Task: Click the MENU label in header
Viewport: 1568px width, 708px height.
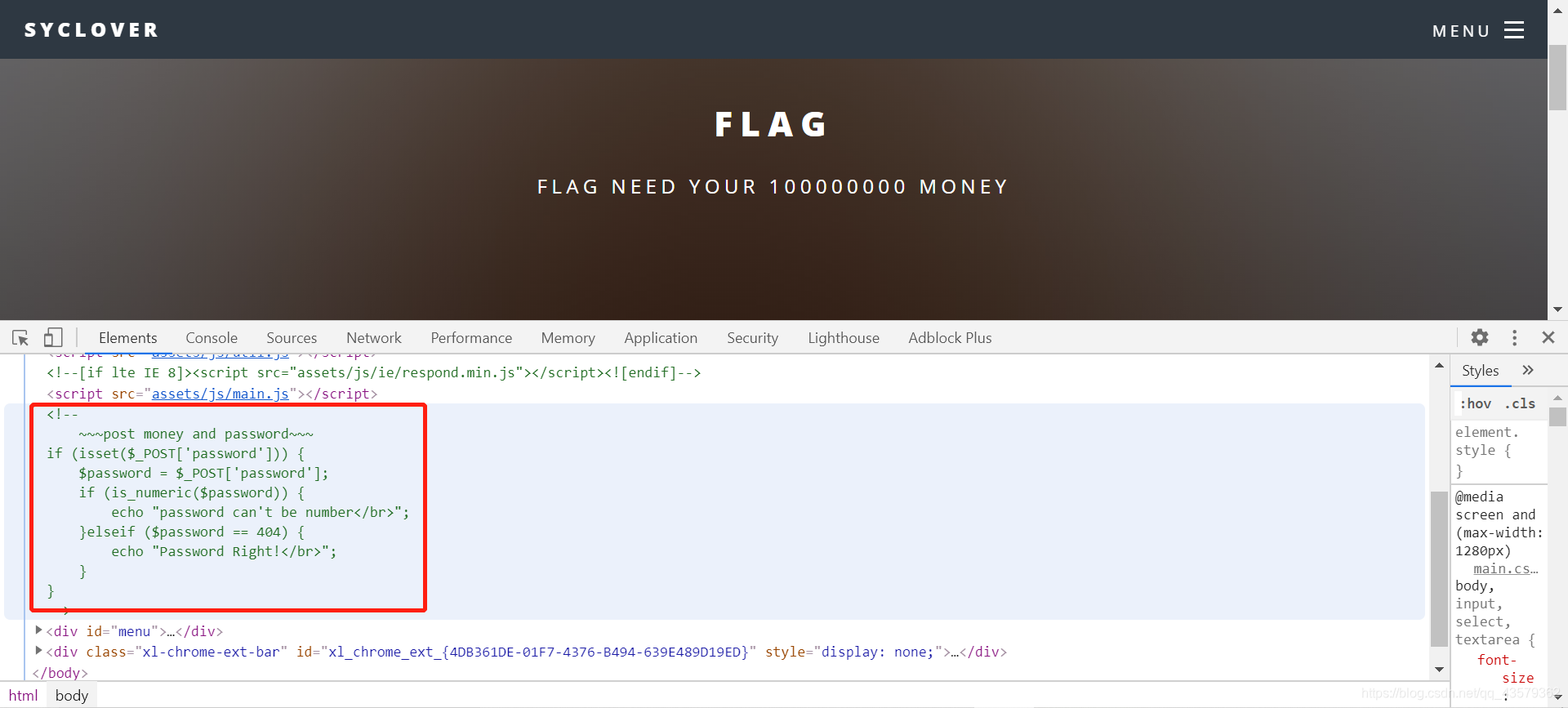Action: [x=1460, y=31]
